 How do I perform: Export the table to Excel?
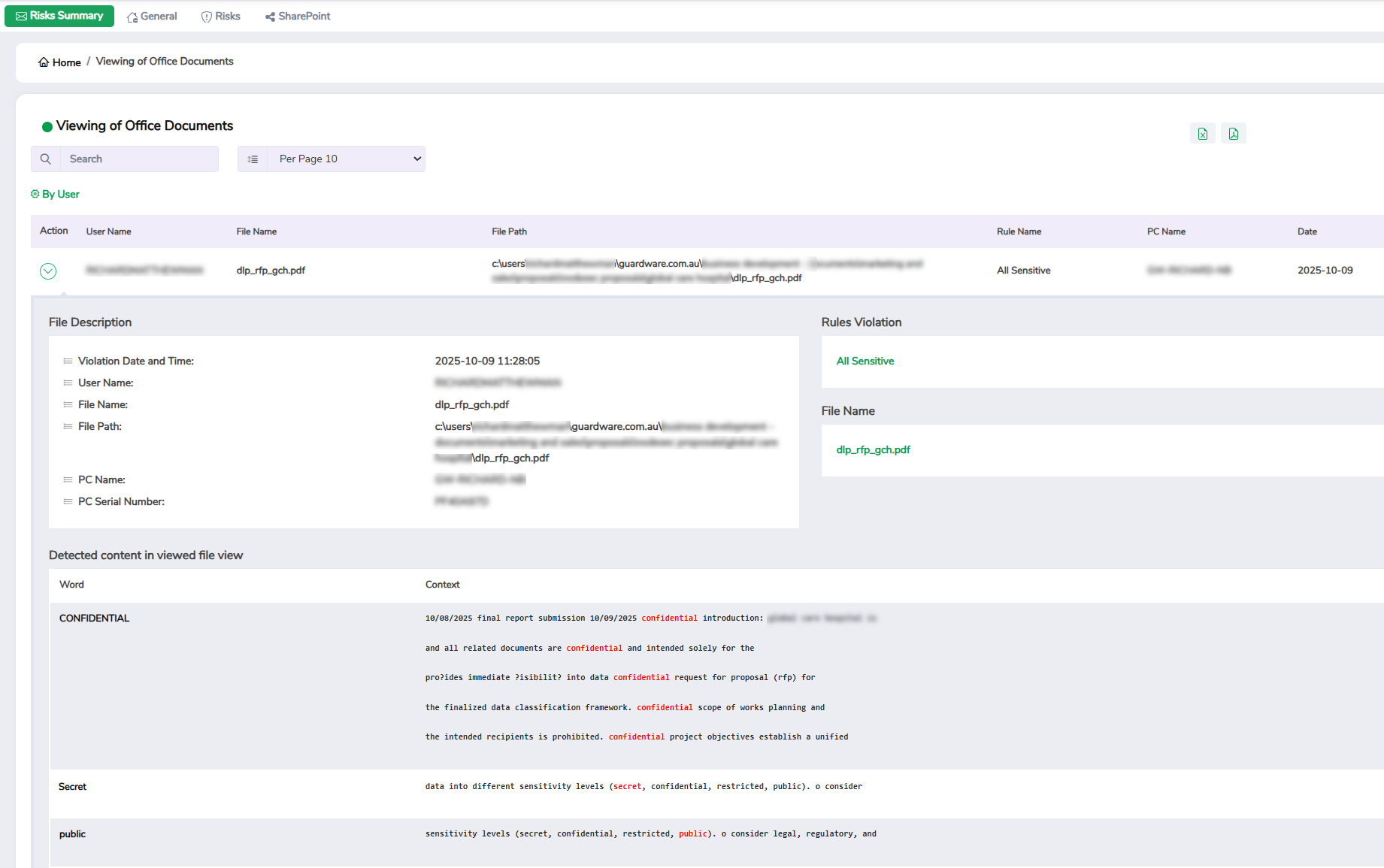click(x=1203, y=134)
